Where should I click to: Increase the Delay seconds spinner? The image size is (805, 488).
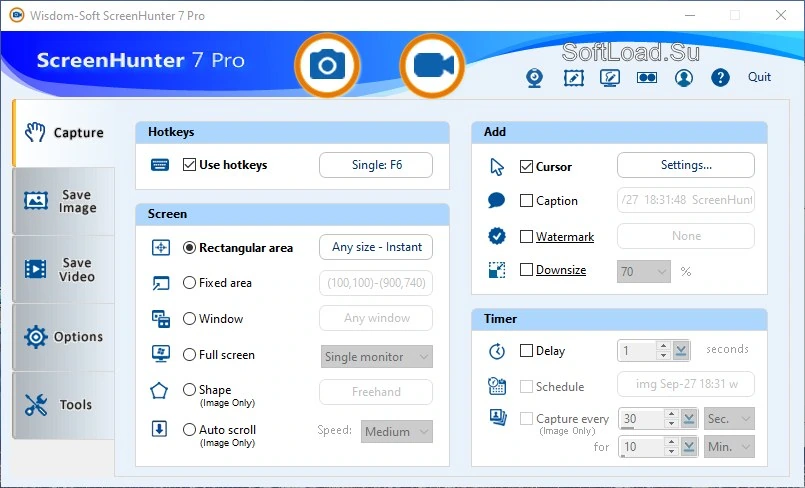pyautogui.click(x=663, y=346)
